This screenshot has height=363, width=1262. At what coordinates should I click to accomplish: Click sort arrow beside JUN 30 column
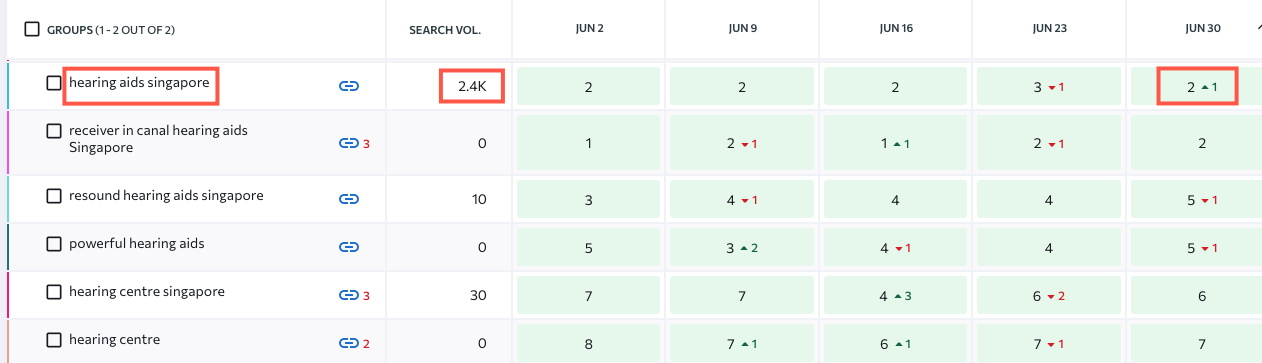1258,28
